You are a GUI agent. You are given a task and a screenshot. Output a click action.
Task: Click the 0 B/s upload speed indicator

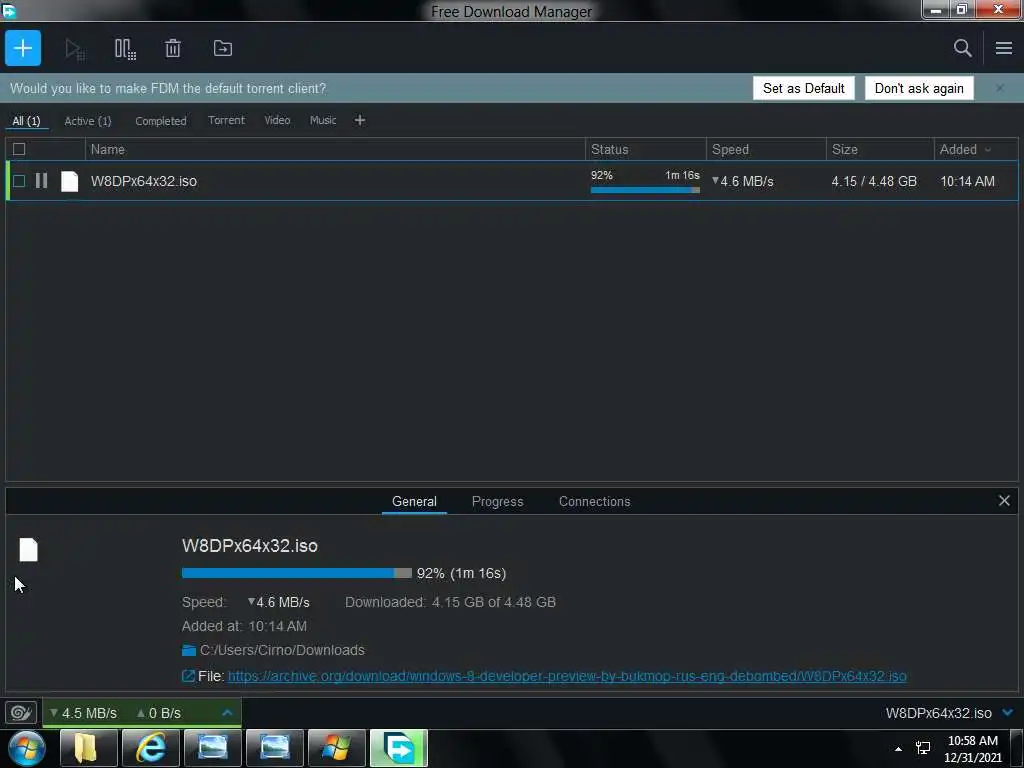[x=159, y=713]
